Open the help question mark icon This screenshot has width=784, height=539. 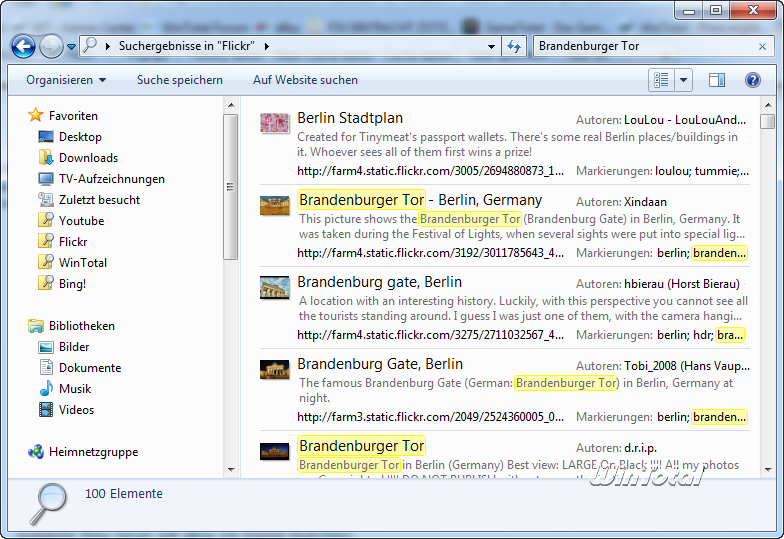[x=752, y=80]
